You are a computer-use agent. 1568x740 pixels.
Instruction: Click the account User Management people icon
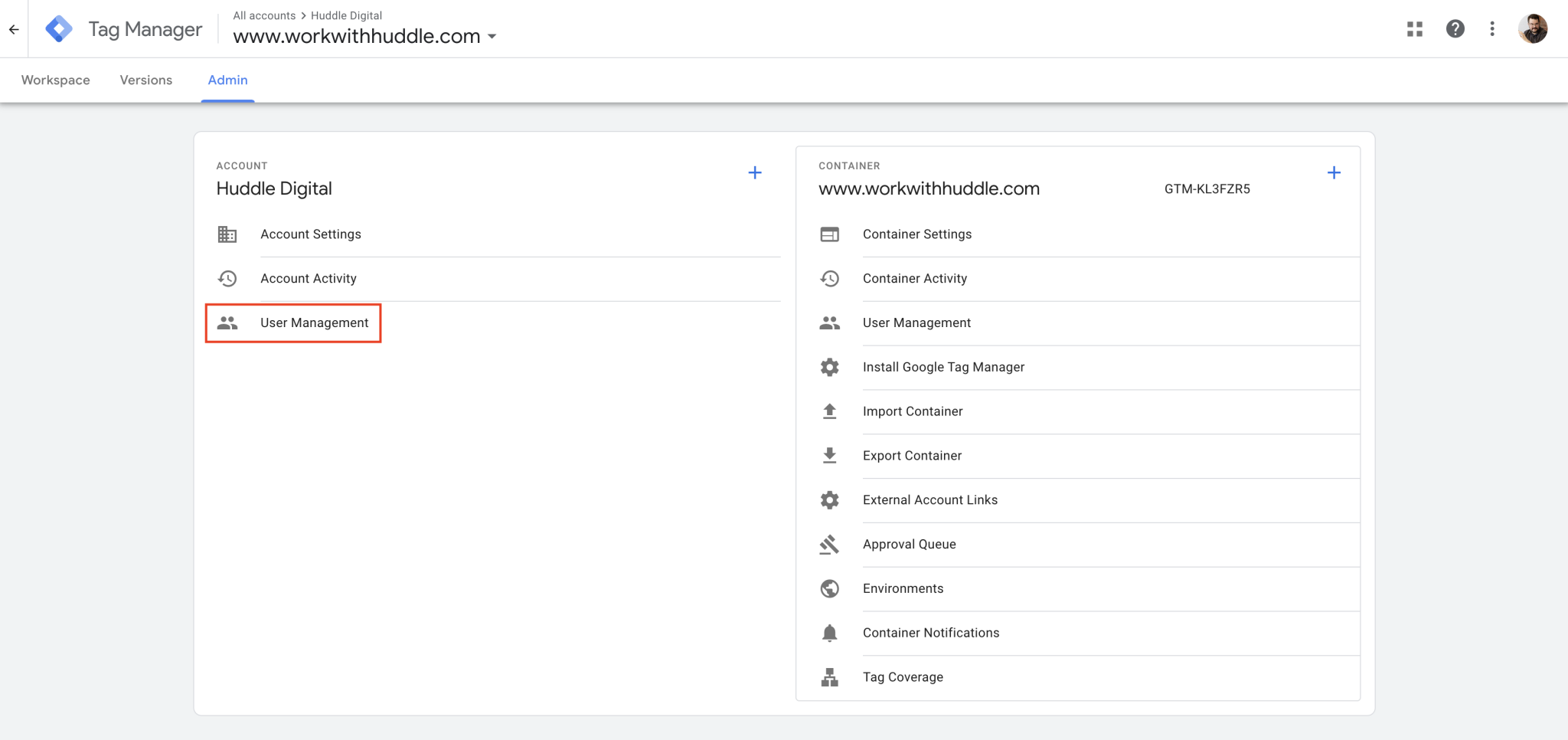(227, 323)
